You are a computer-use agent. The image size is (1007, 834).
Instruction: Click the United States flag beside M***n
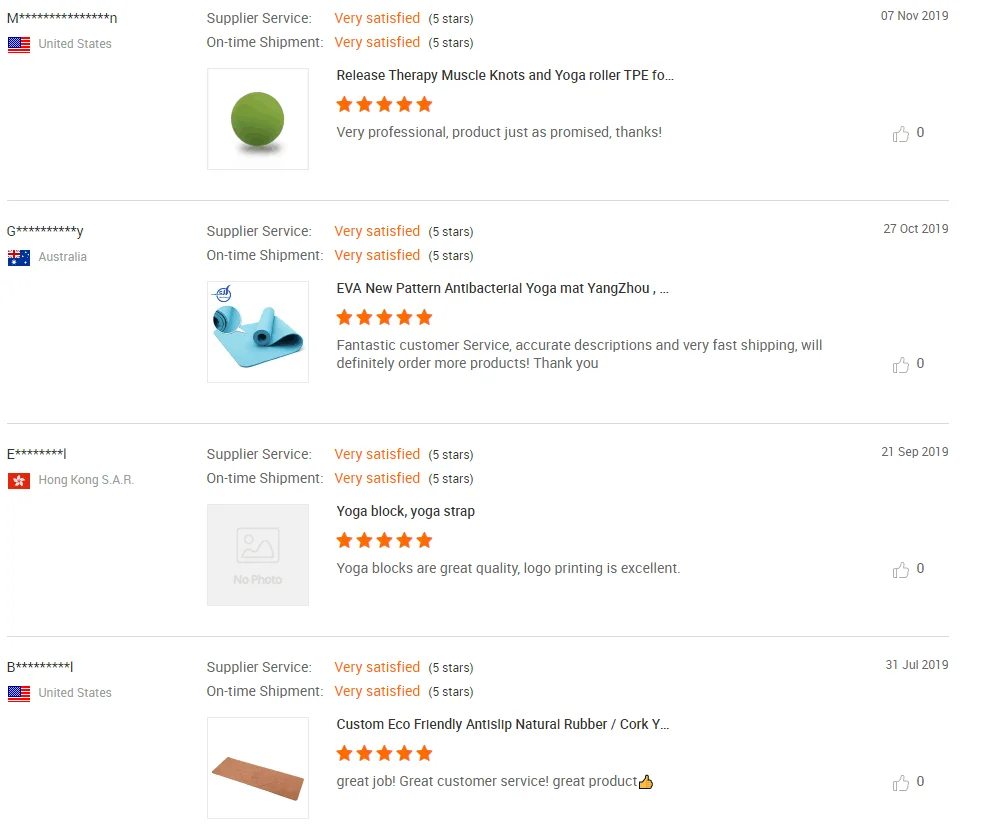[19, 44]
